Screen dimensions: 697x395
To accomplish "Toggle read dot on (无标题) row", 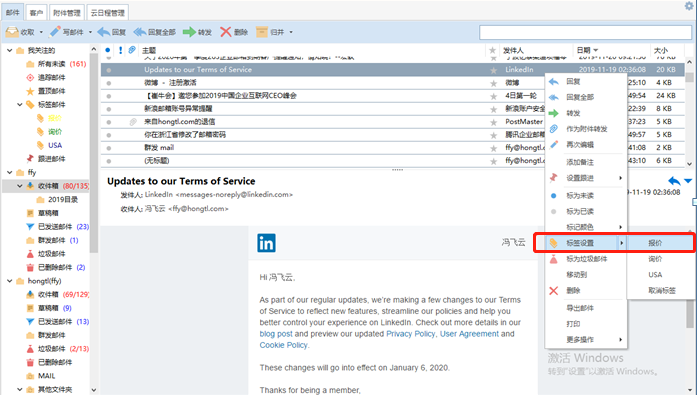I will 109,161.
